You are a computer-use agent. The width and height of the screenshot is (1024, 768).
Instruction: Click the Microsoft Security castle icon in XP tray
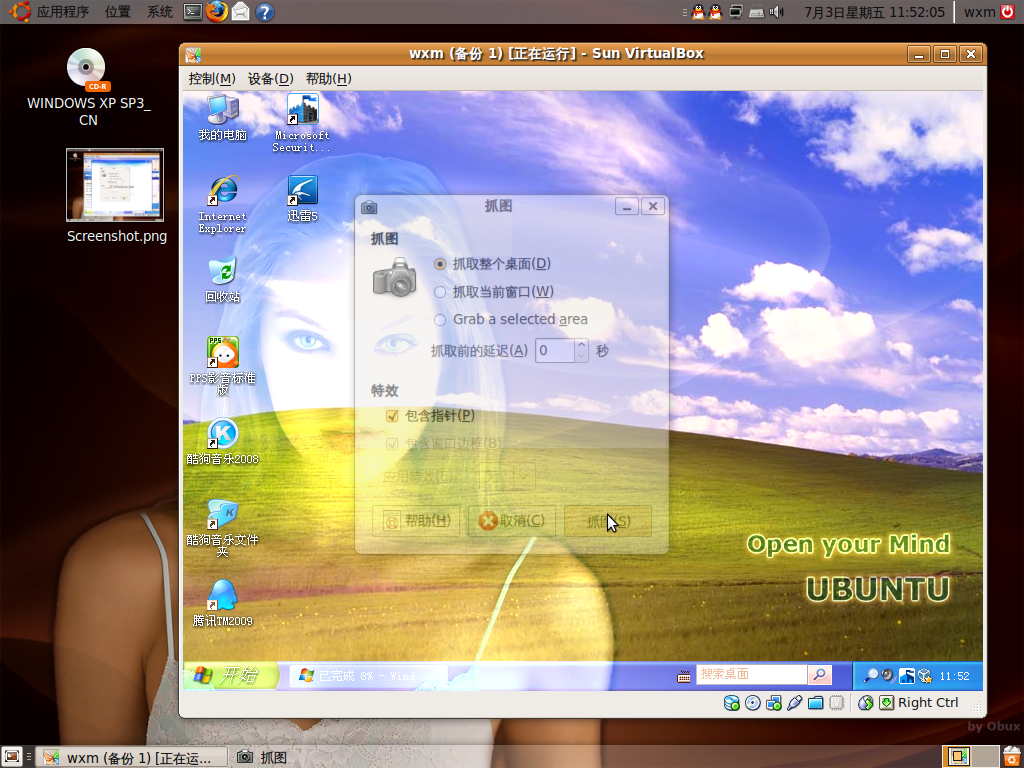click(x=906, y=676)
